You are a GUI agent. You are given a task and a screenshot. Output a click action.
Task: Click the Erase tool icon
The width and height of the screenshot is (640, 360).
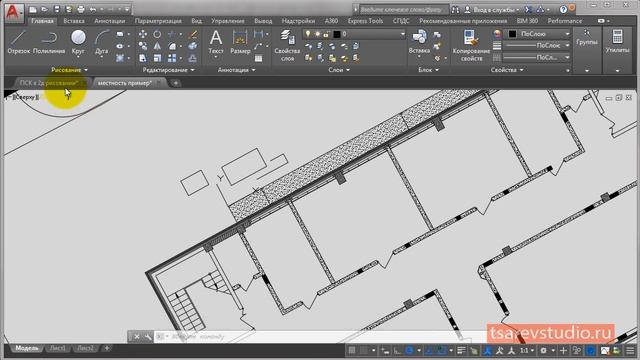(193, 34)
